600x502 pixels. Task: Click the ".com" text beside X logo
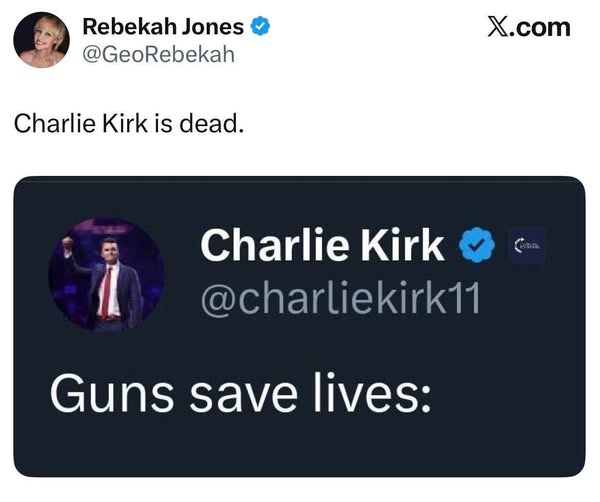(542, 27)
